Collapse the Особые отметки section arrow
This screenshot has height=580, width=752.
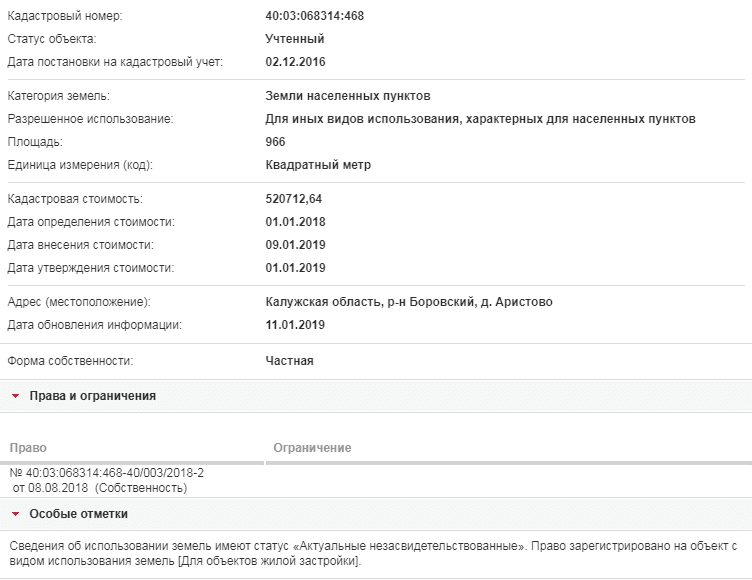coord(16,514)
